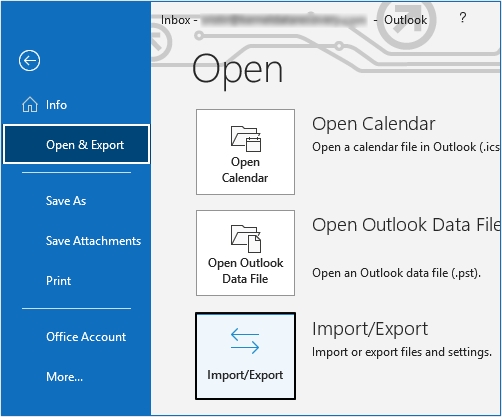Select Print in the sidebar

(x=58, y=281)
